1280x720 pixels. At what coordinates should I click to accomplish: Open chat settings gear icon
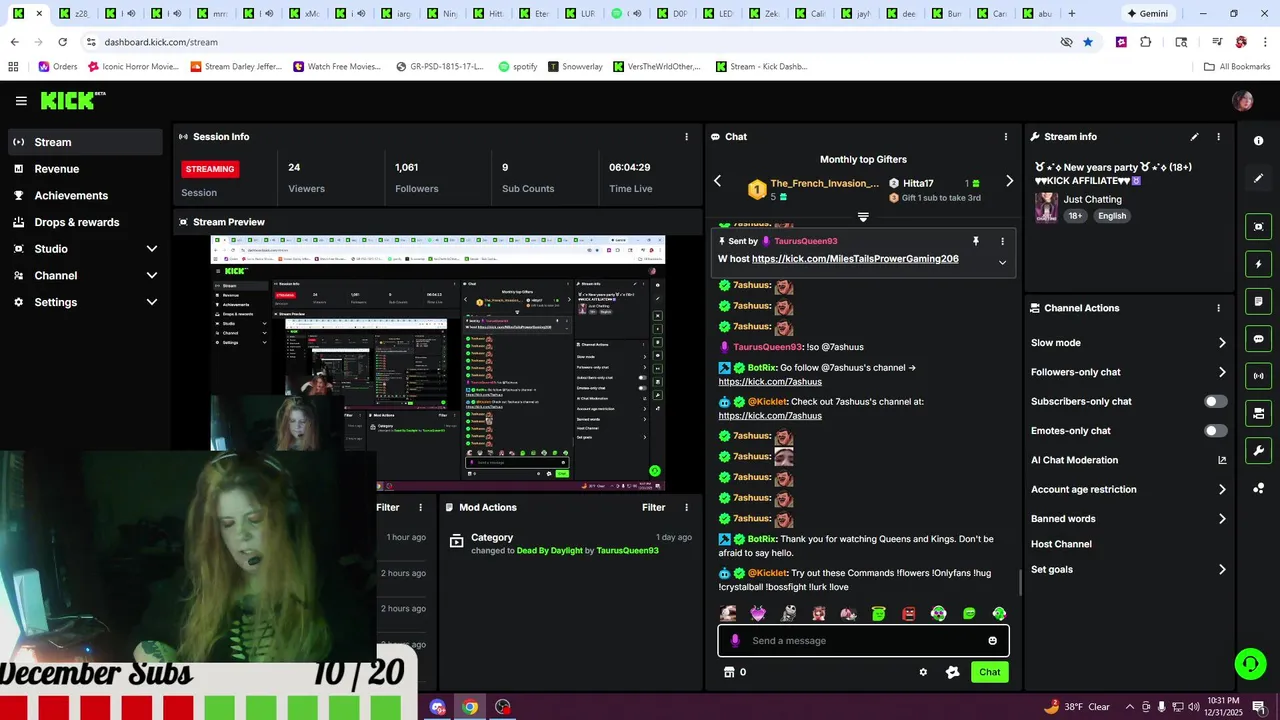[923, 672]
